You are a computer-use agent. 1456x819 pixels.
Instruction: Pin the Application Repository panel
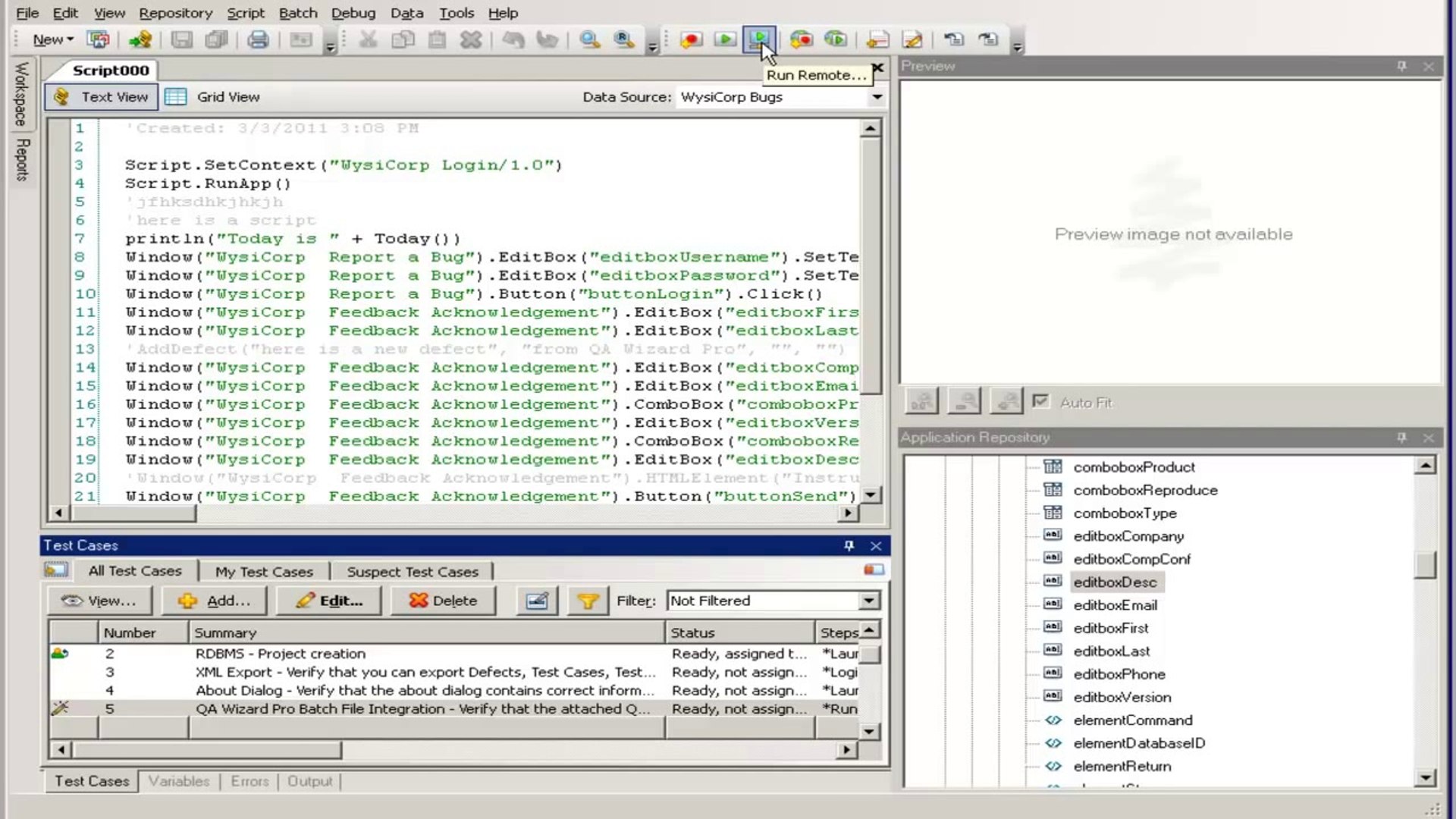(1401, 438)
